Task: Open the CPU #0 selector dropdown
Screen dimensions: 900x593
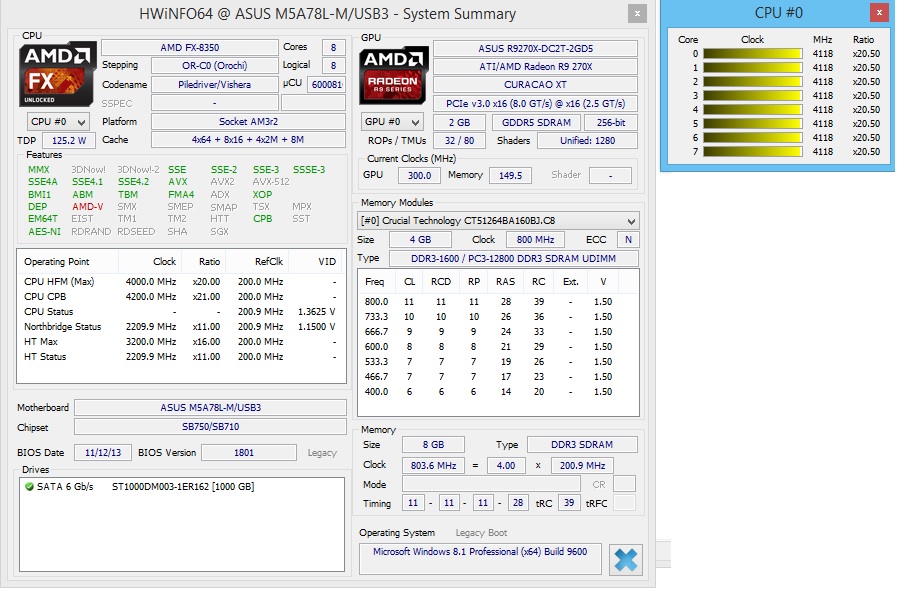Action: [58, 122]
